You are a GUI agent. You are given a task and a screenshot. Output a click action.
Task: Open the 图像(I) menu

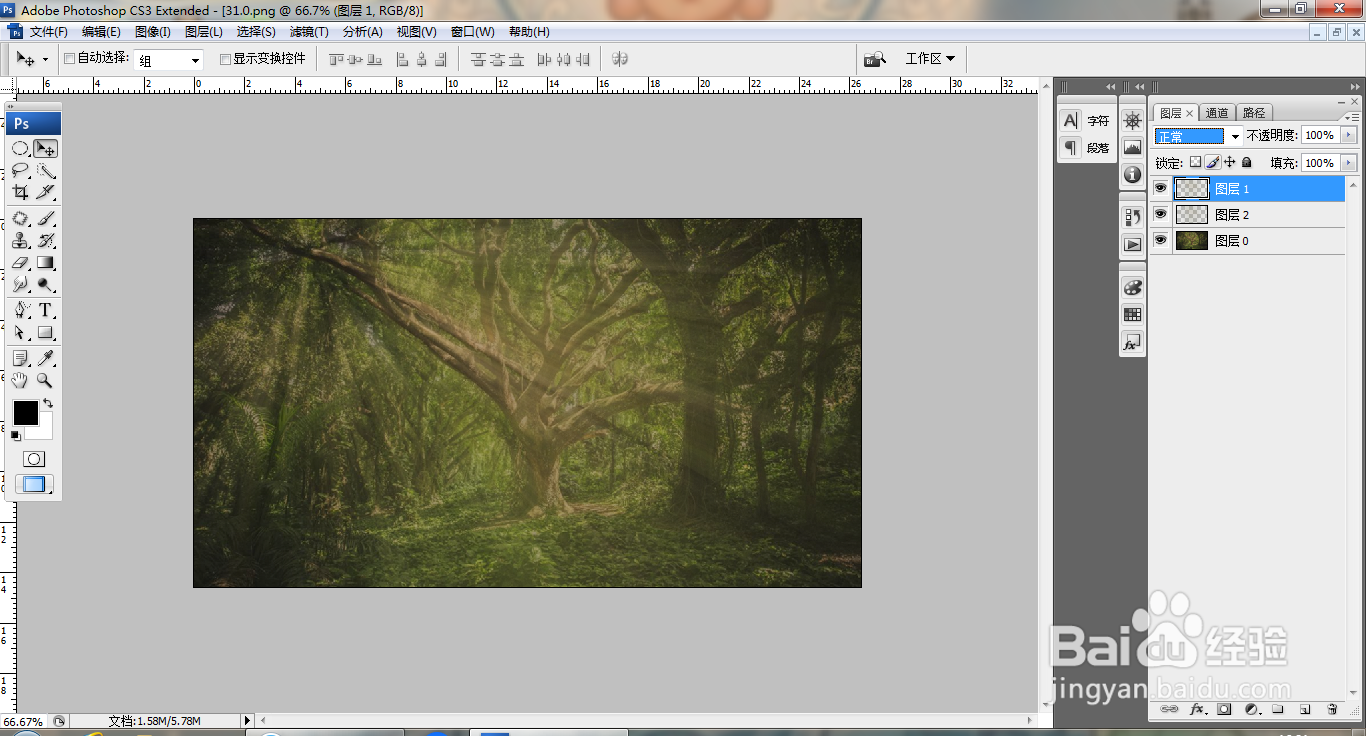[x=153, y=32]
